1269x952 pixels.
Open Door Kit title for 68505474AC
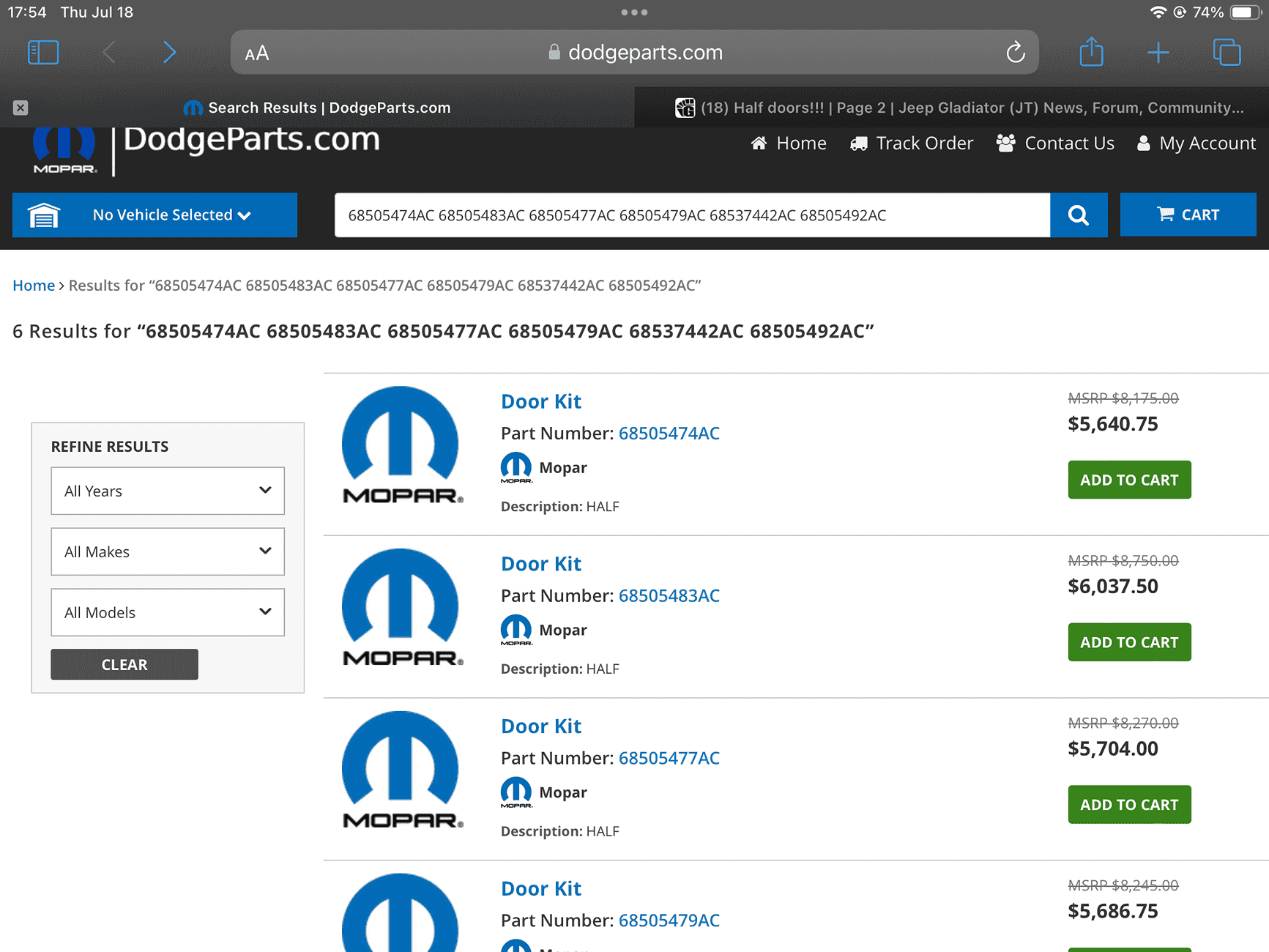541,401
